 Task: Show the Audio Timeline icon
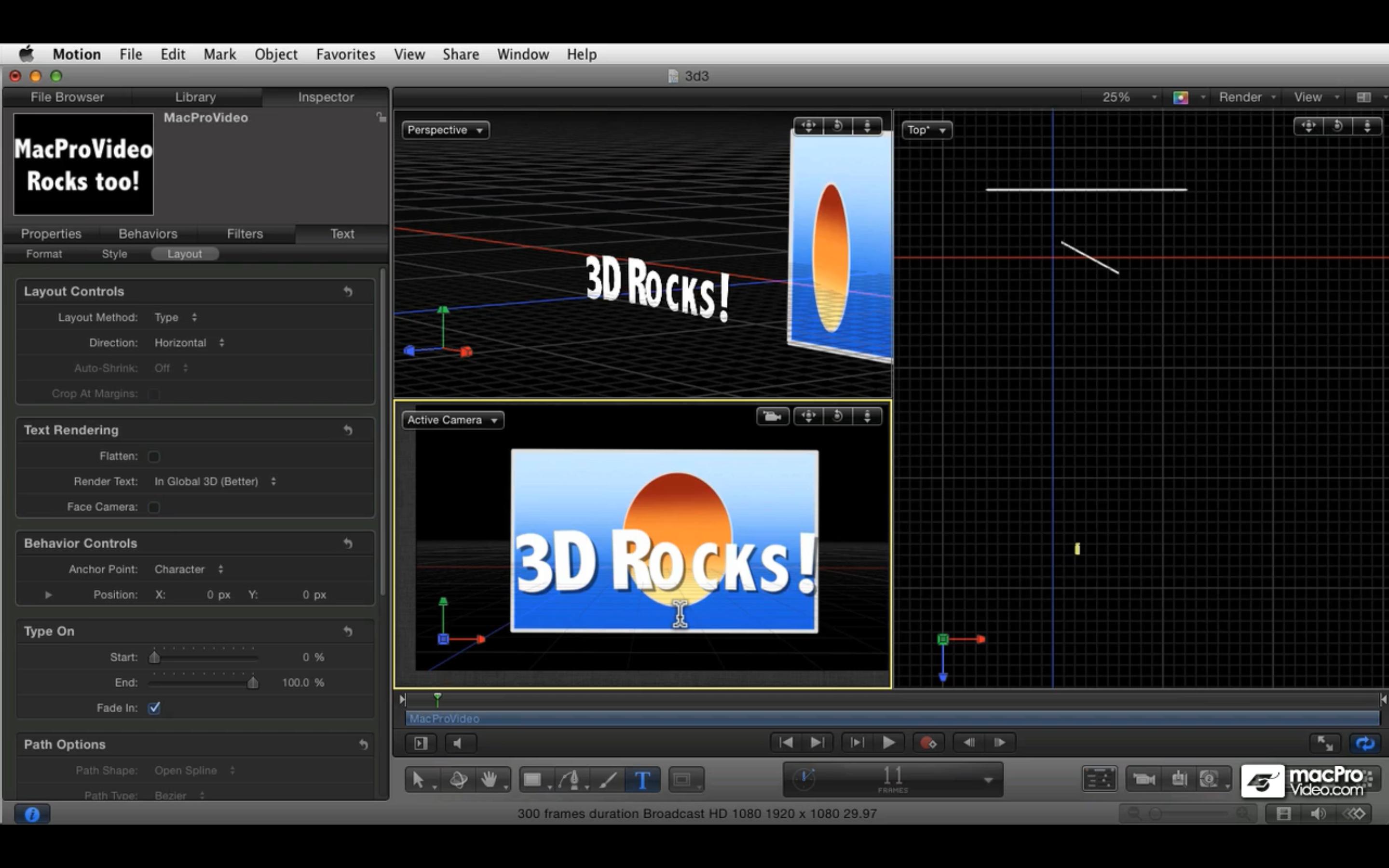(x=1318, y=814)
